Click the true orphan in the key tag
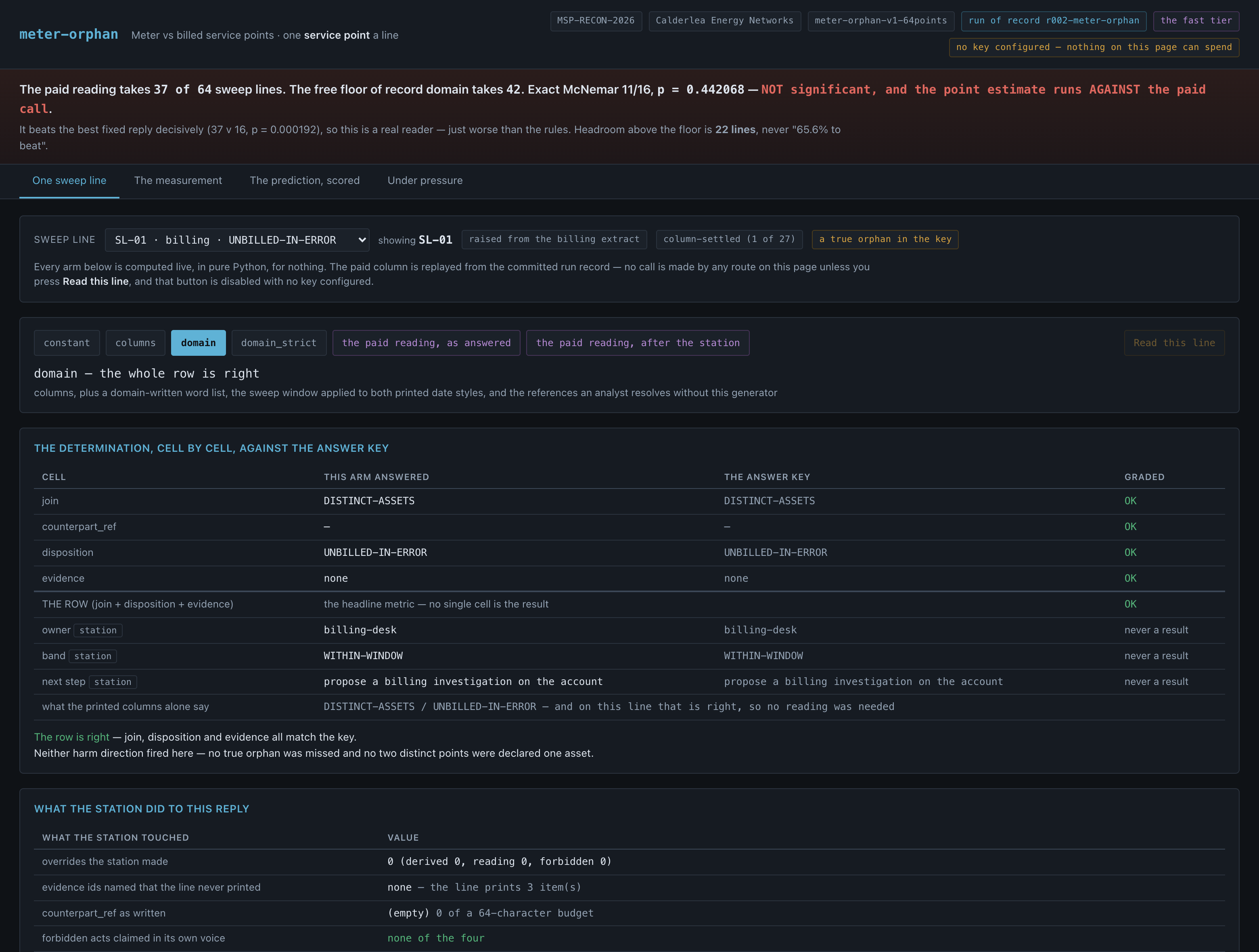Image resolution: width=1259 pixels, height=952 pixels. pyautogui.click(x=885, y=239)
